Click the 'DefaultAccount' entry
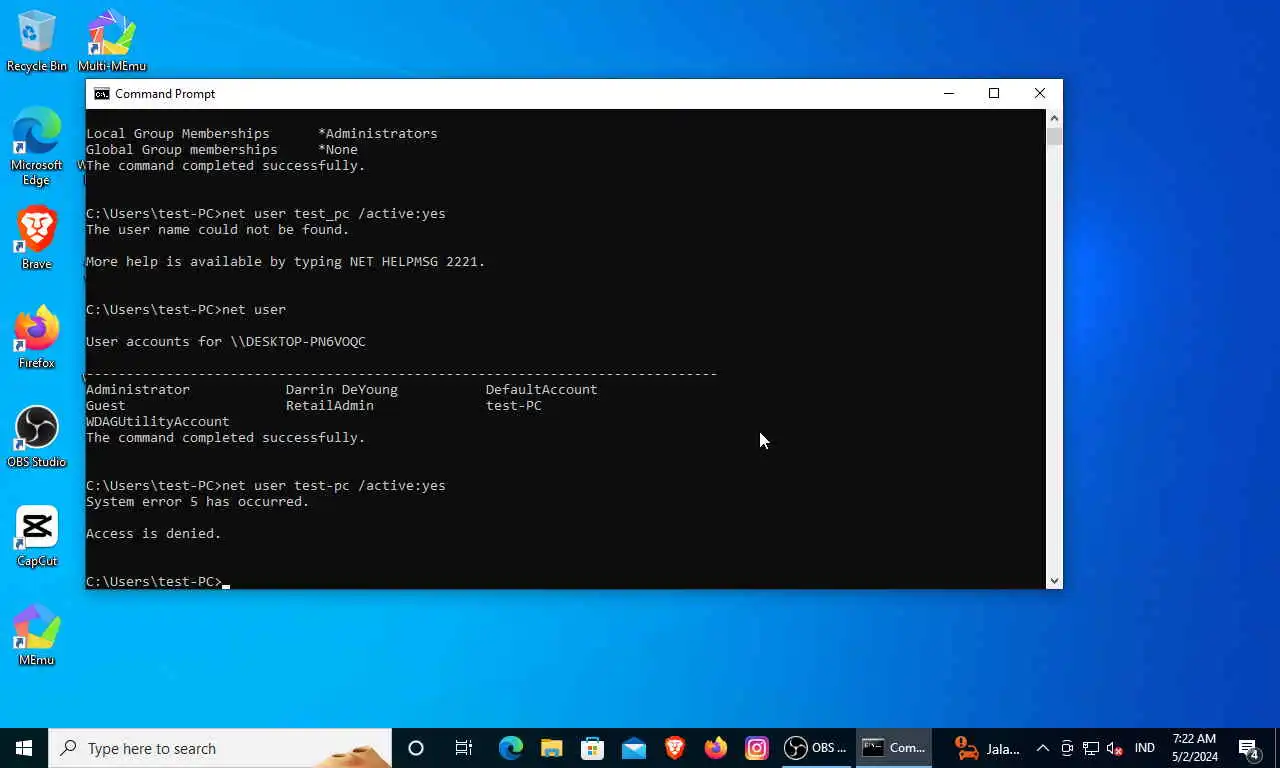Viewport: 1280px width, 768px height. pyautogui.click(x=541, y=389)
